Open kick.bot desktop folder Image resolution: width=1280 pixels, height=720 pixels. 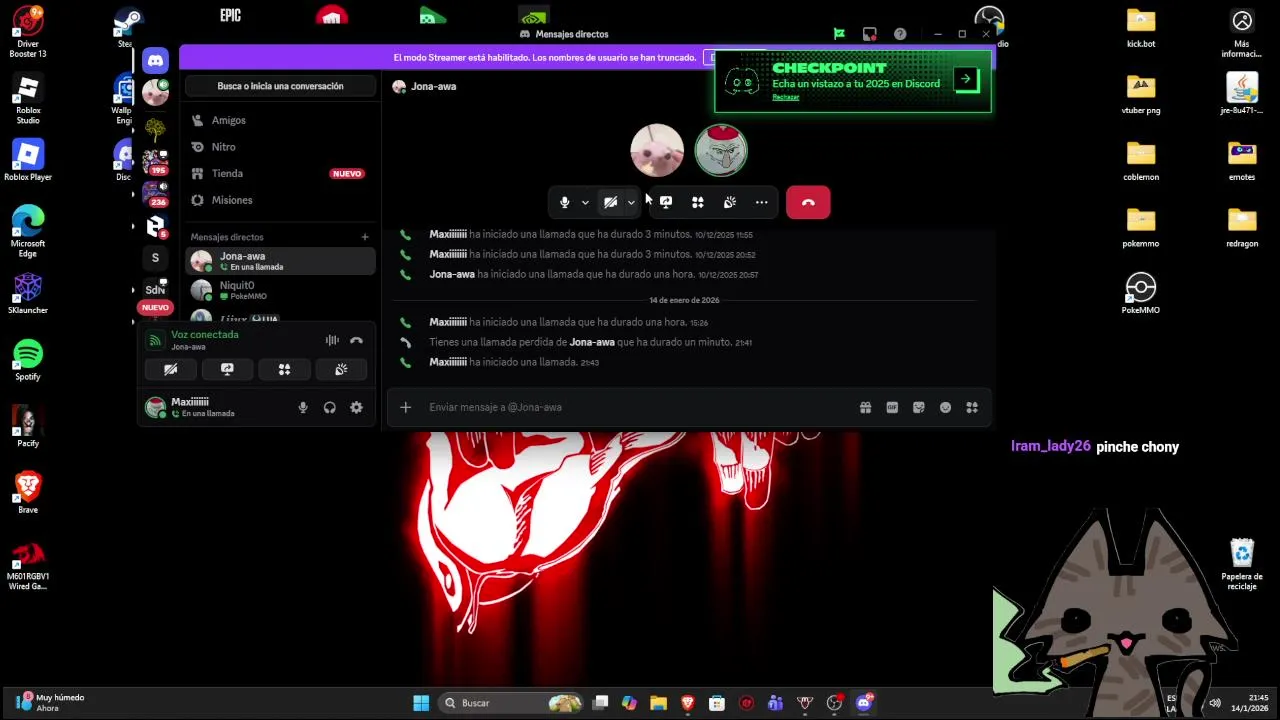(1141, 27)
